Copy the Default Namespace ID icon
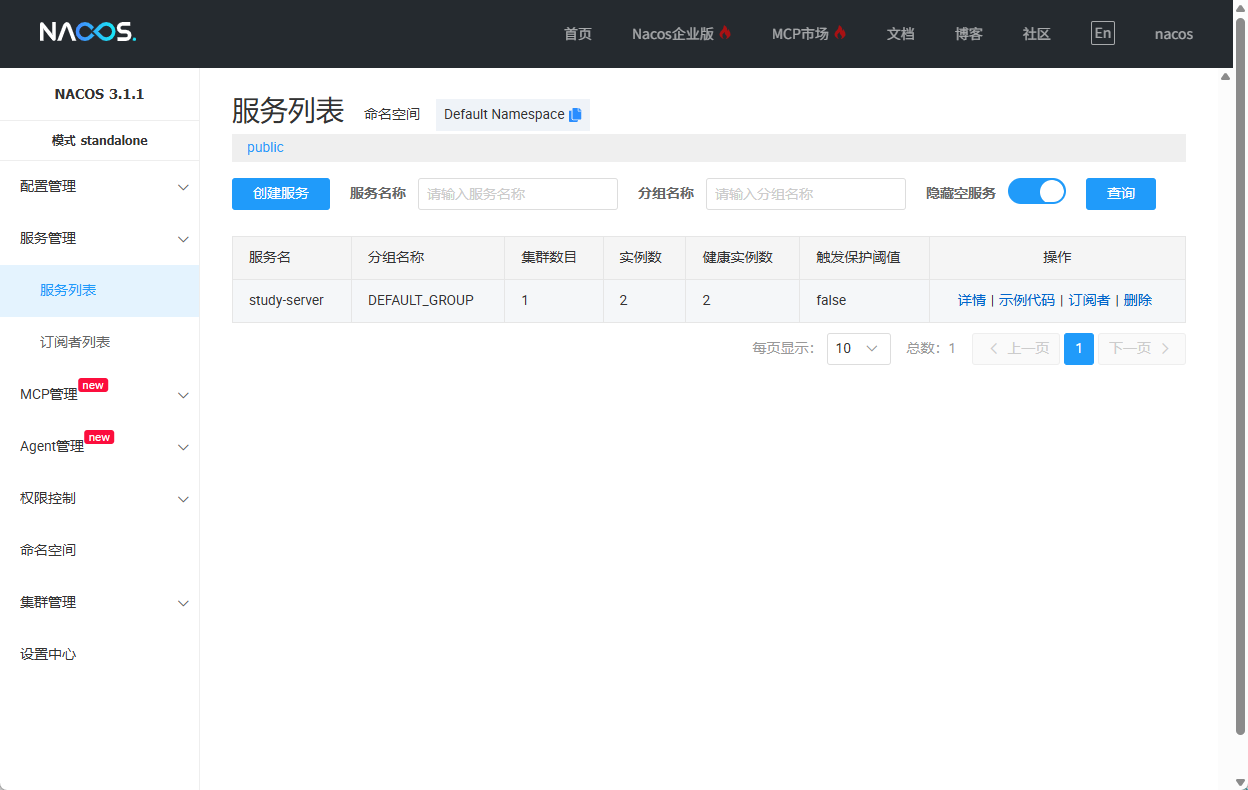This screenshot has width=1248, height=790. point(575,115)
